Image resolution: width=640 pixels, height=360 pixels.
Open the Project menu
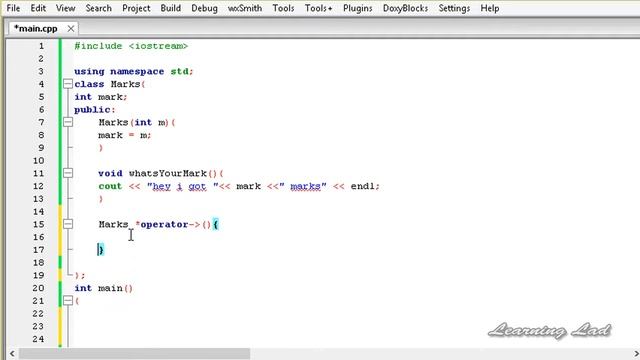click(136, 8)
